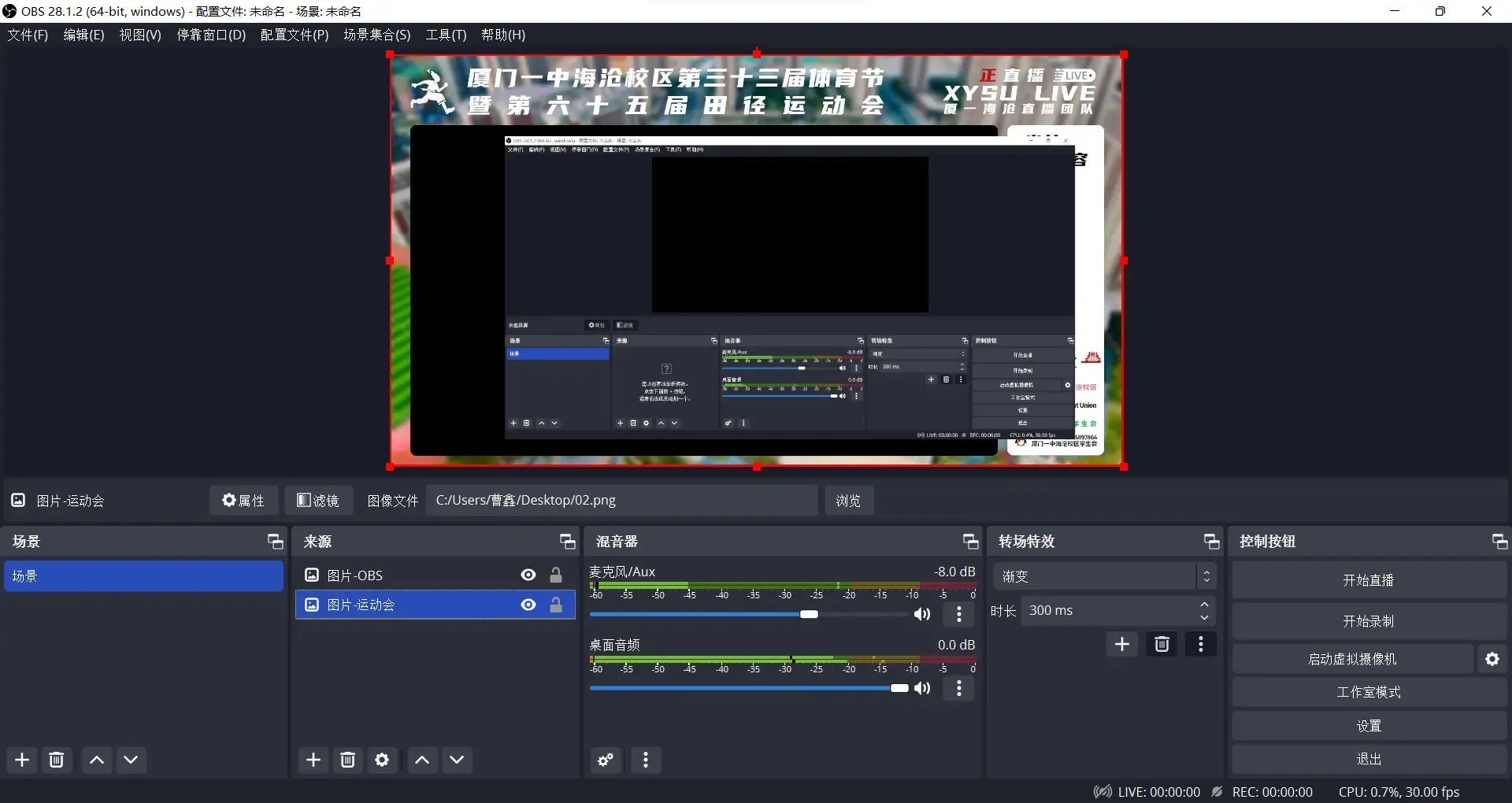Select the 图片-运动会 source row
The height and width of the screenshot is (803, 1512).
click(435, 605)
